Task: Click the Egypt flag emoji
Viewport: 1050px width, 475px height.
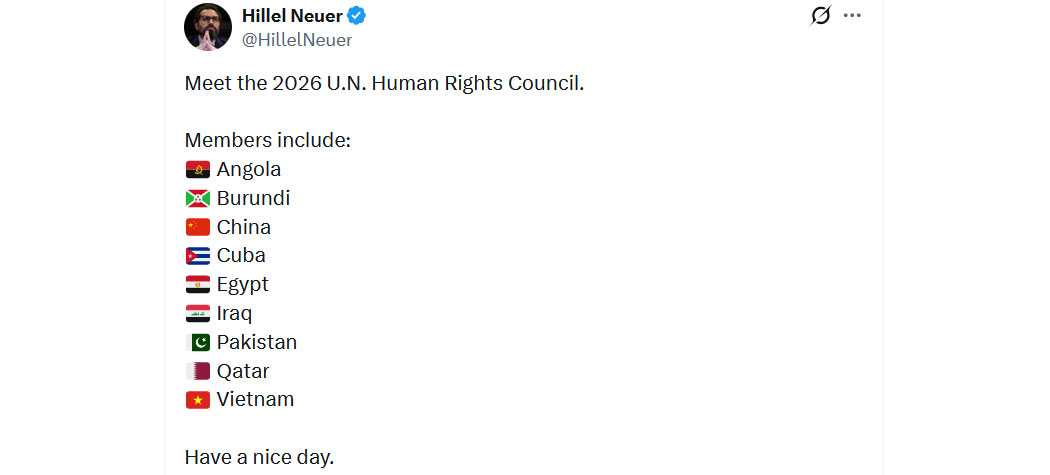Action: [x=198, y=285]
